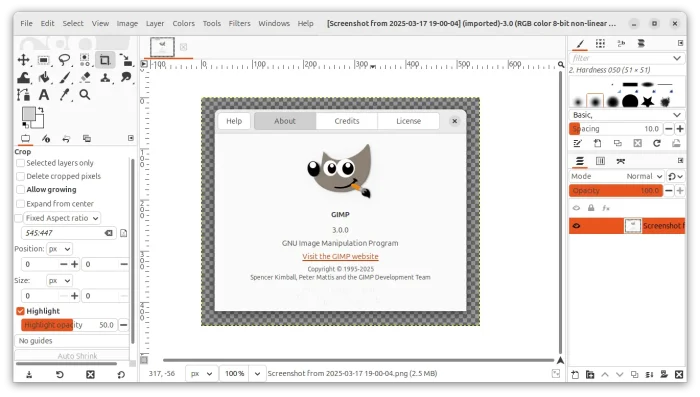
Task: Open the Windows menu
Action: point(274,23)
